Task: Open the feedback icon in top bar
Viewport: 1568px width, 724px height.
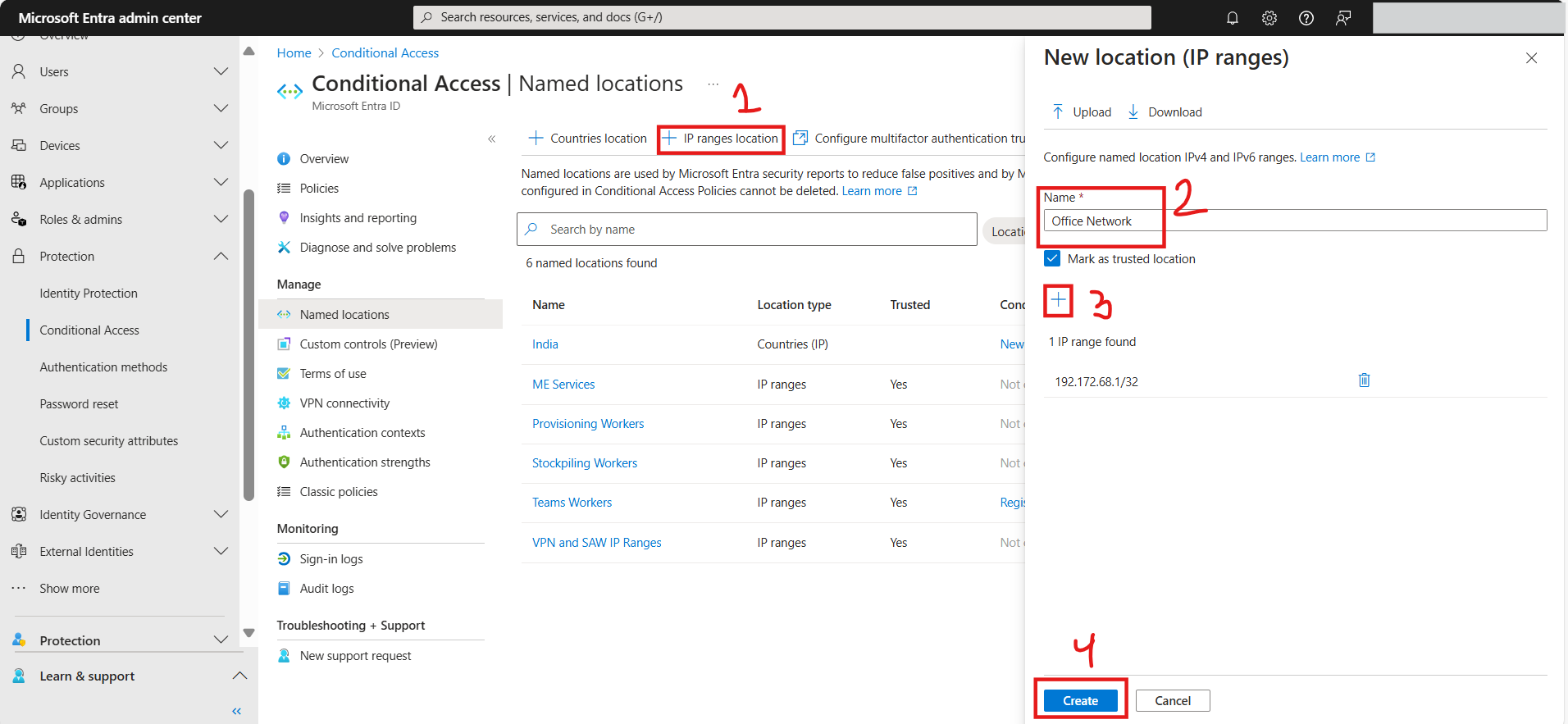Action: pyautogui.click(x=1343, y=18)
